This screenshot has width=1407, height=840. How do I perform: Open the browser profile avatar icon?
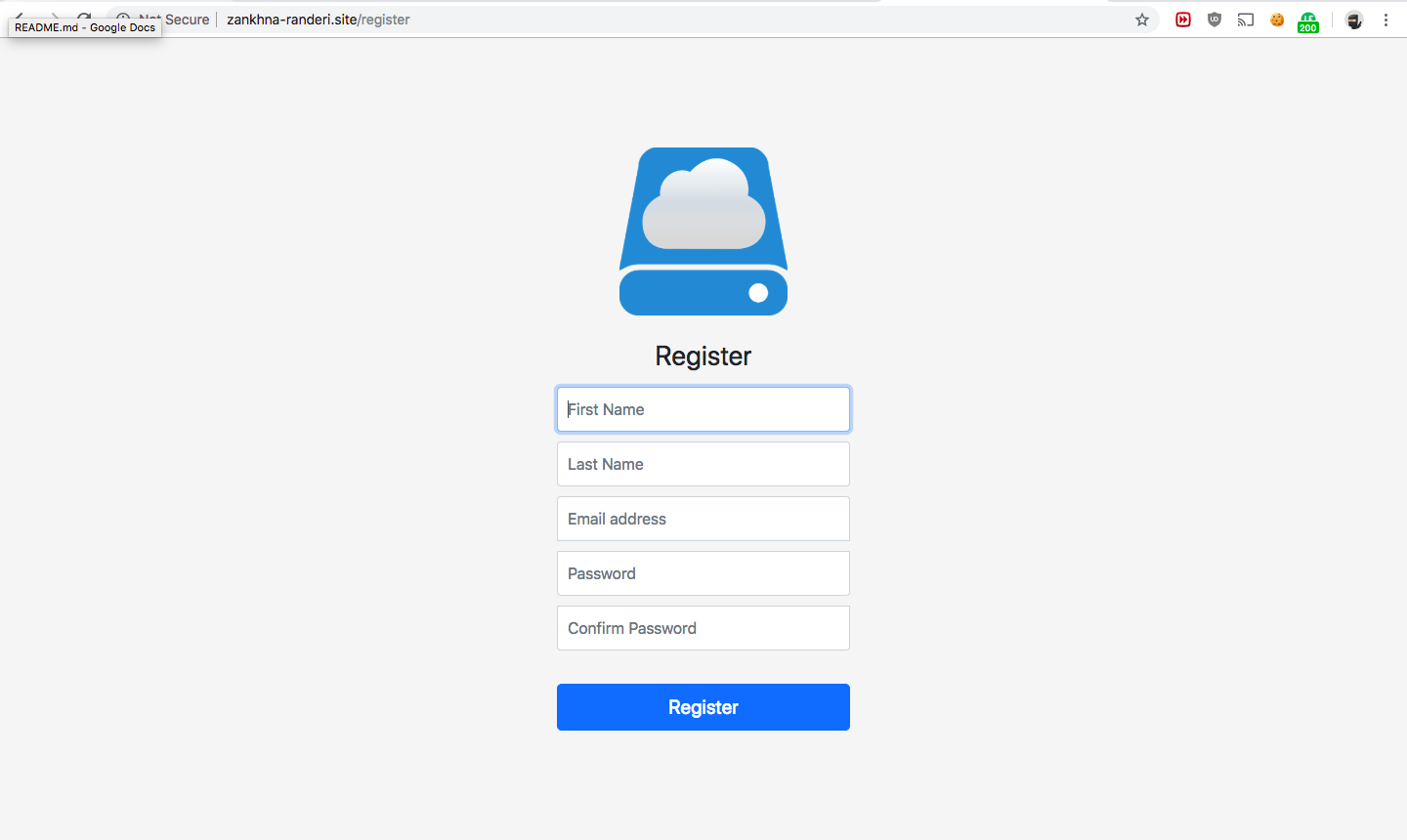coord(1354,20)
